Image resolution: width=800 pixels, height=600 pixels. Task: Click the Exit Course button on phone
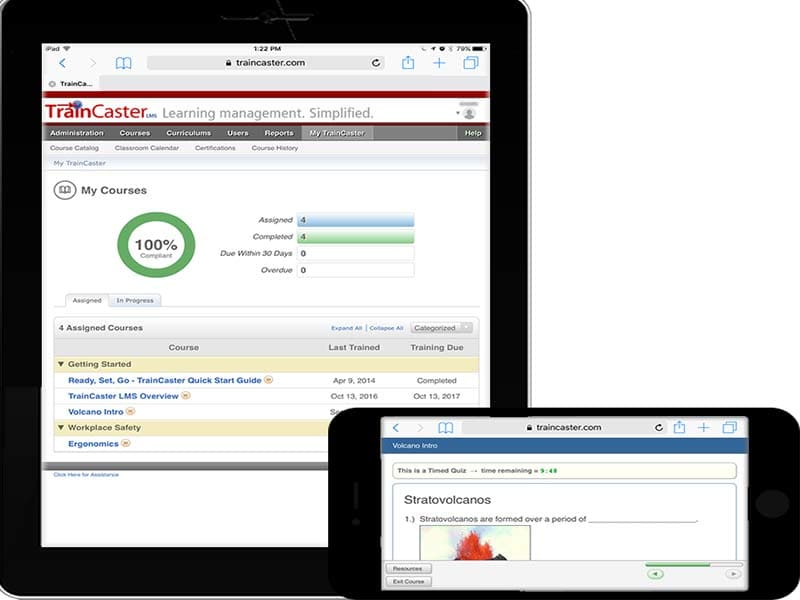pyautogui.click(x=408, y=581)
